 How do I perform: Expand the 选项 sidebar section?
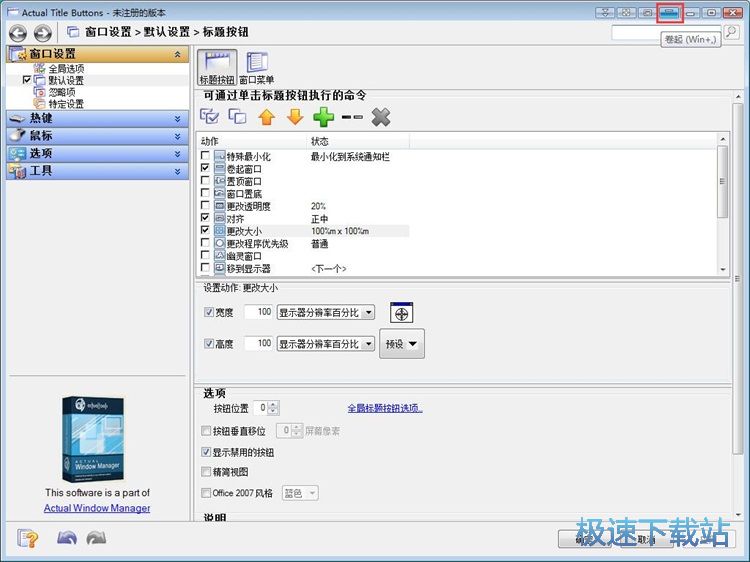[x=98, y=154]
